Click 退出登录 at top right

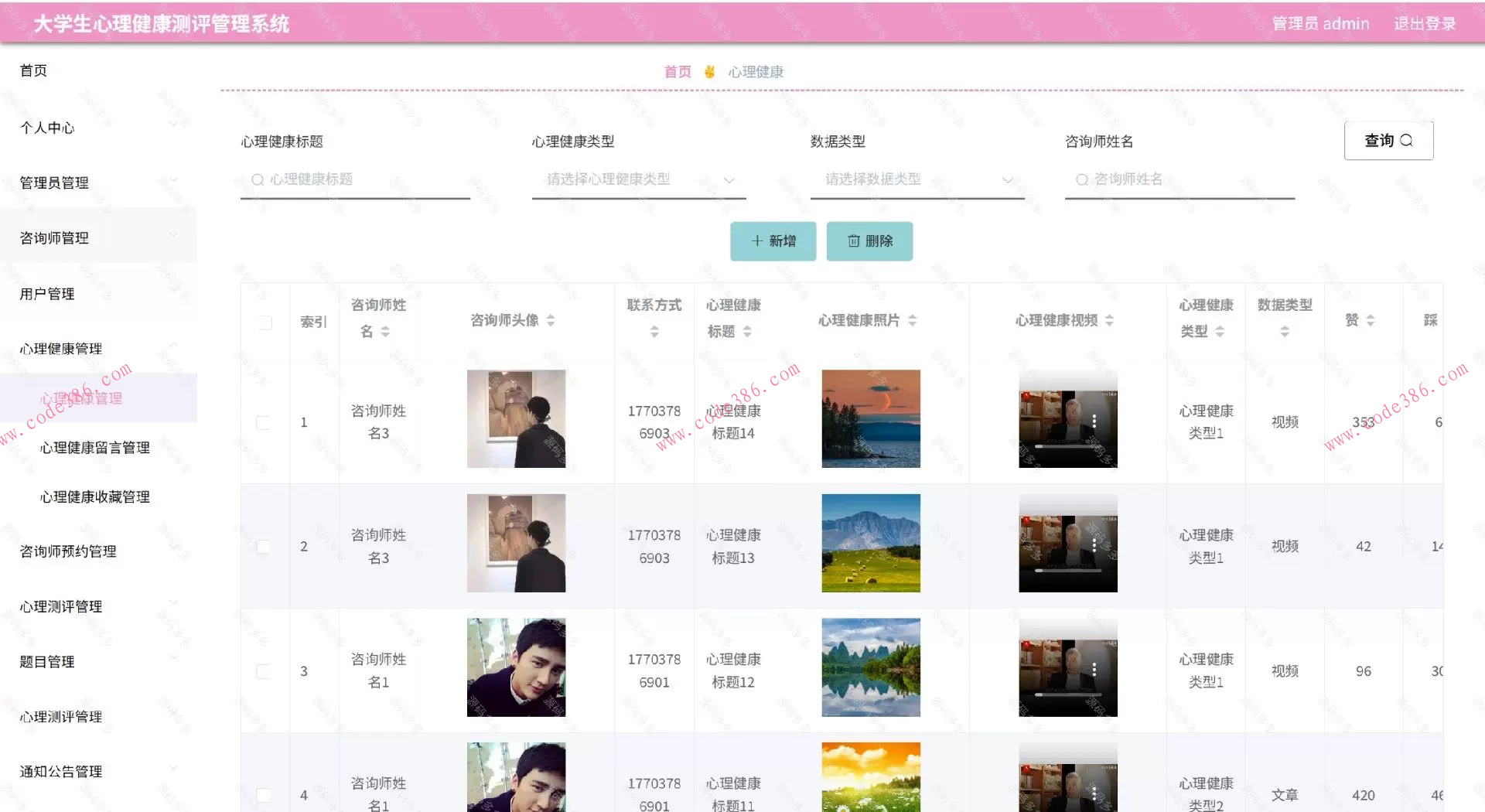[1425, 23]
